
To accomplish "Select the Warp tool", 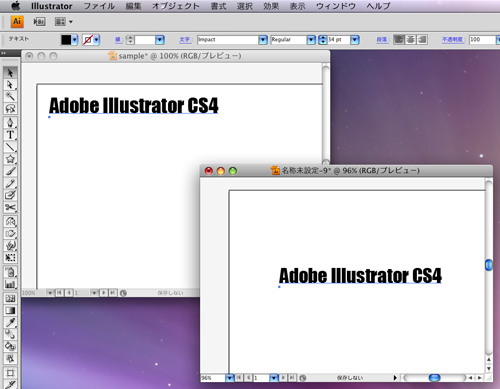I will tap(10, 245).
